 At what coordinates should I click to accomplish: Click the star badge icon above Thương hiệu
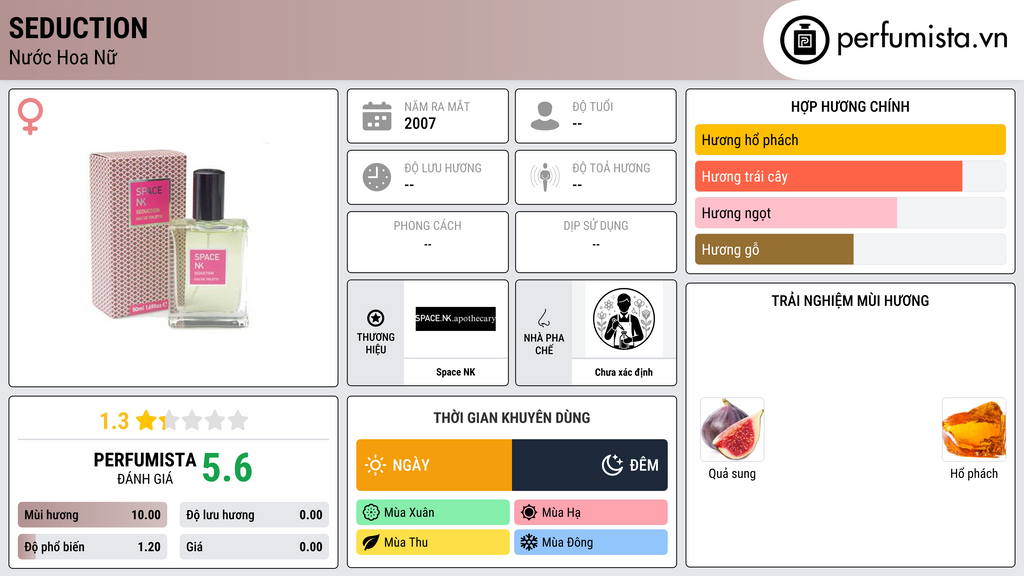click(x=376, y=318)
